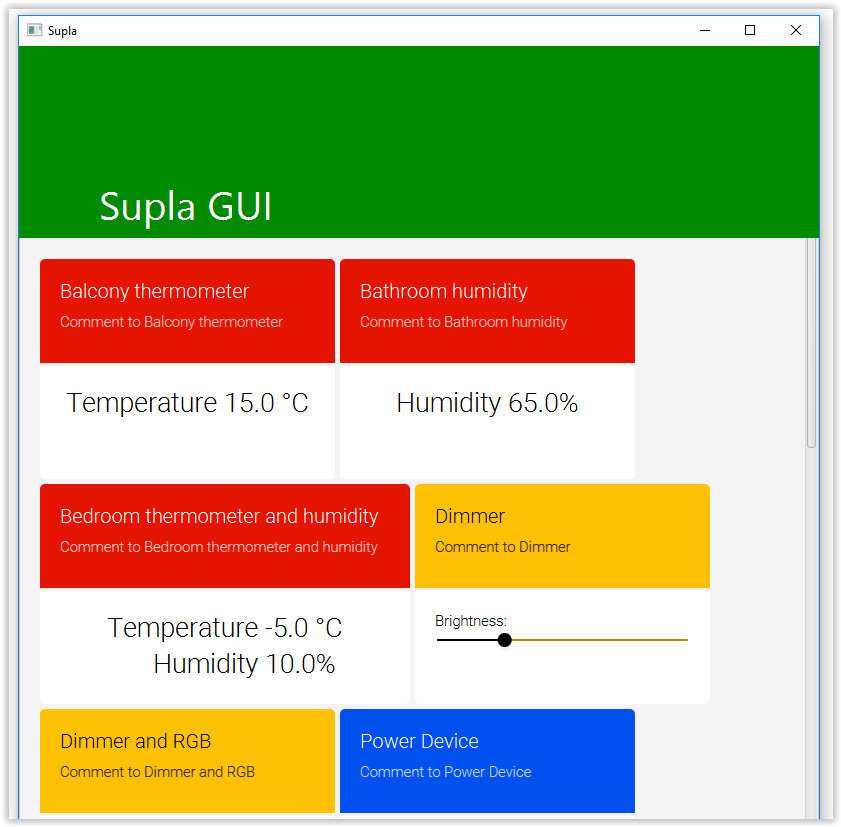Click the Temperature -5.0 °C reading
Screen dimensions: 841x827
point(225,627)
